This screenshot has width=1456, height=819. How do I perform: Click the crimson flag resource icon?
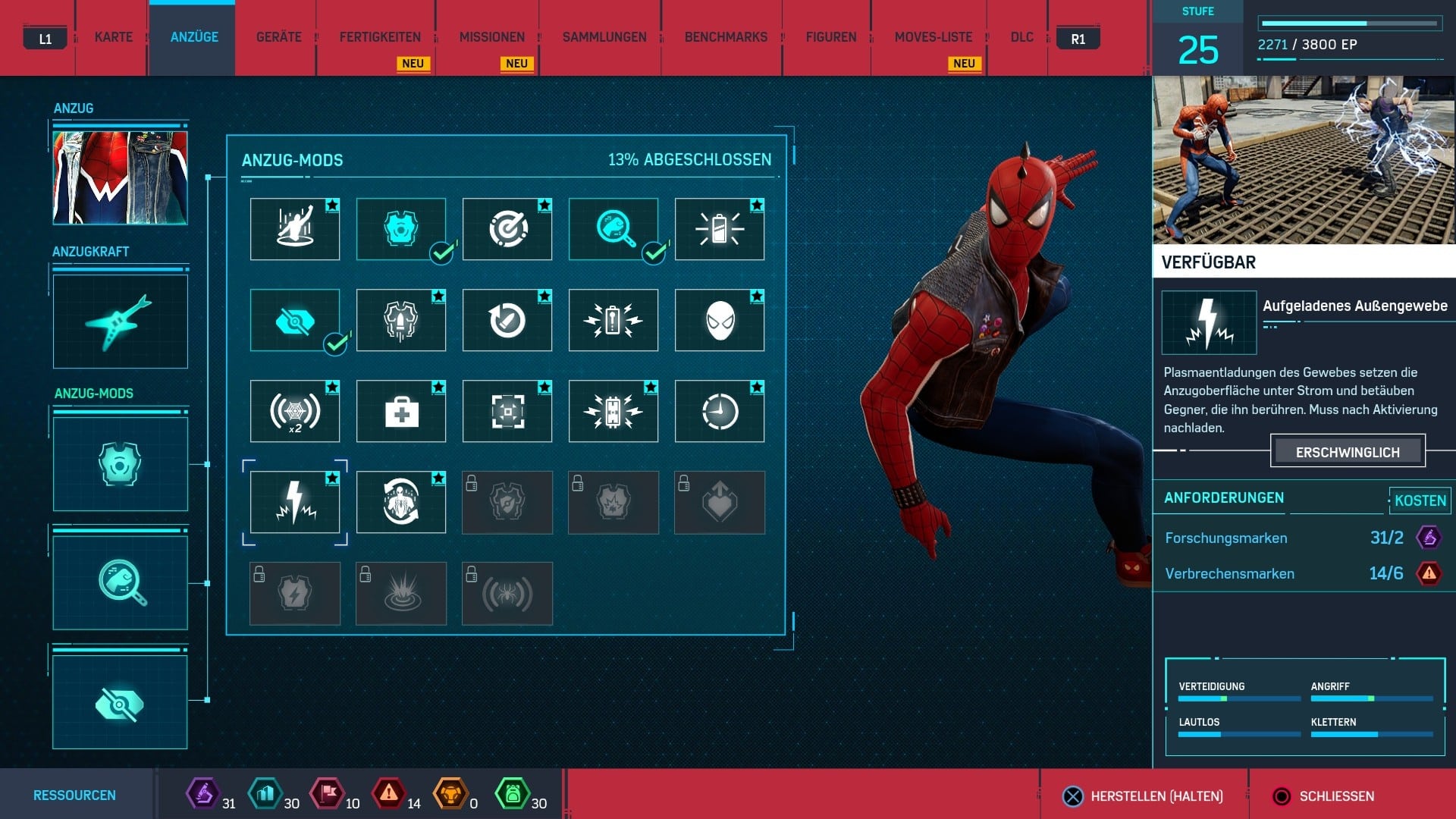click(x=328, y=794)
